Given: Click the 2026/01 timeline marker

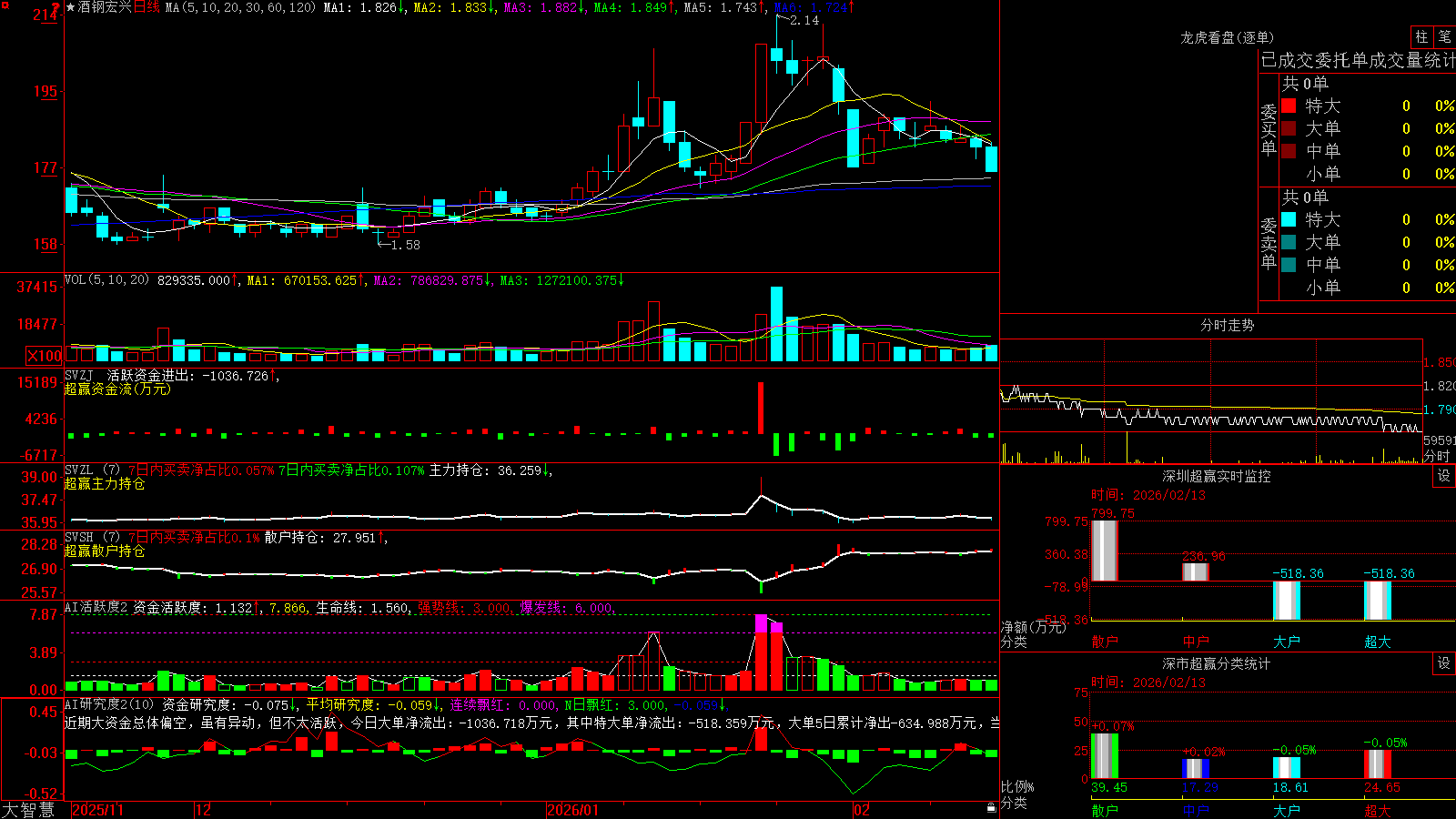Looking at the screenshot, I should 573,810.
